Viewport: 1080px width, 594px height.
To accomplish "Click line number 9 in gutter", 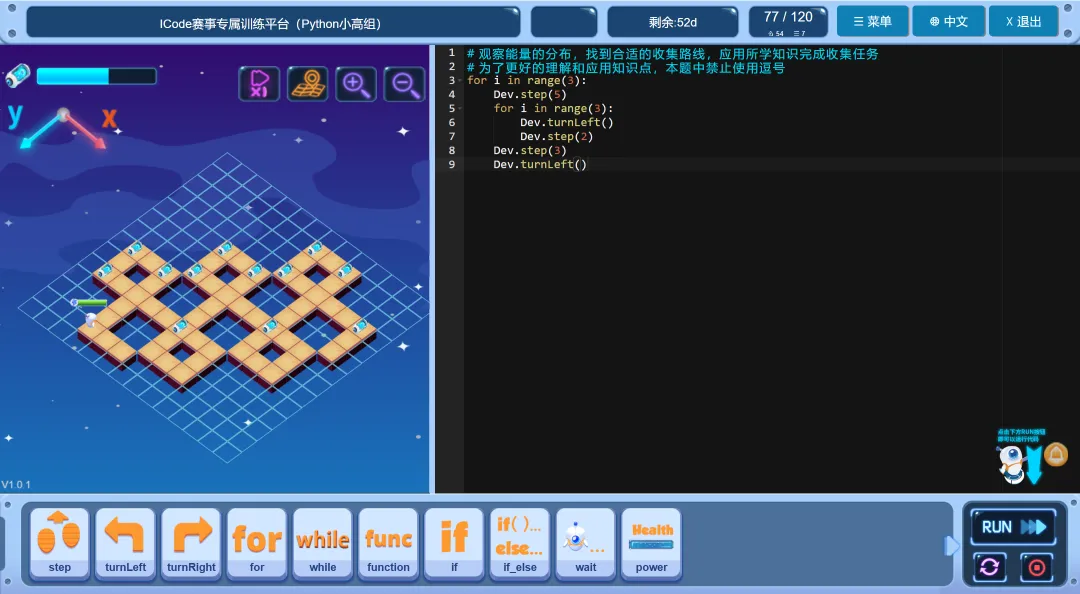I will pos(452,164).
